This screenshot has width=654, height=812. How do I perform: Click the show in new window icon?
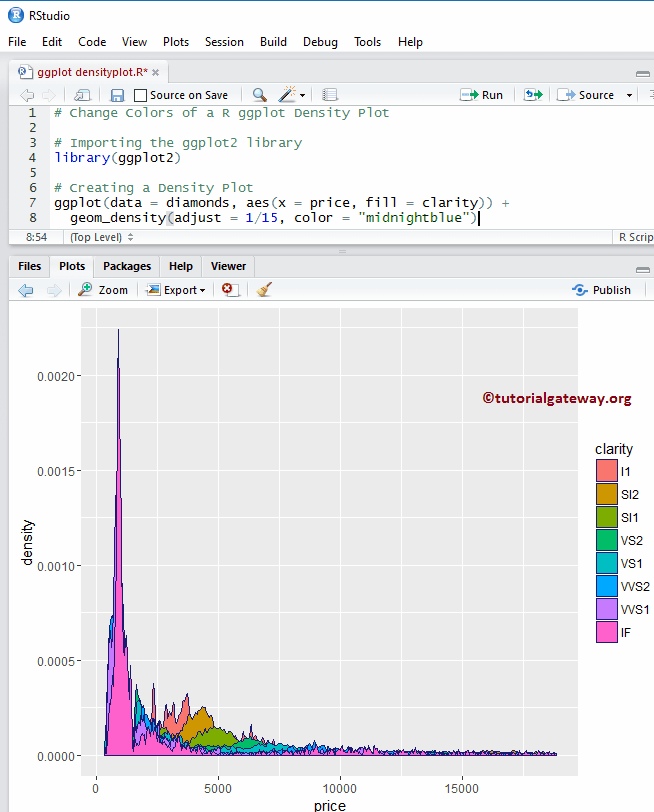(82, 95)
